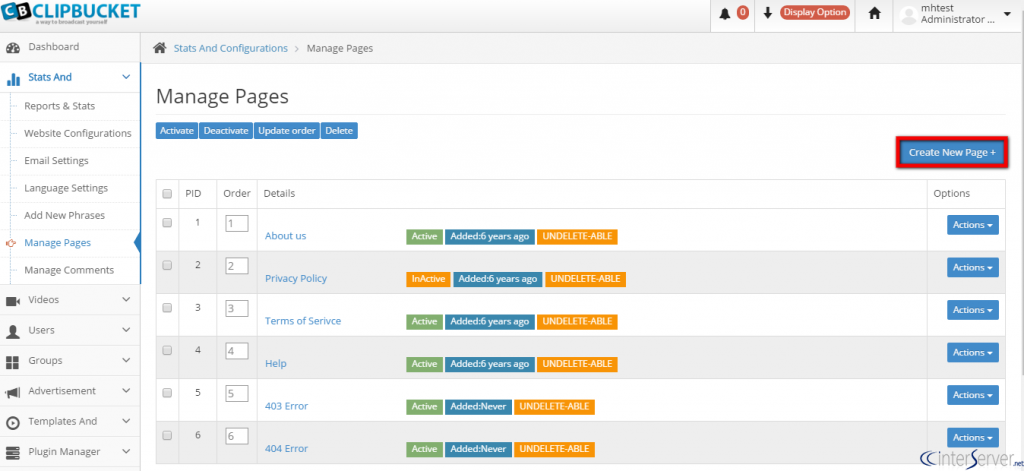Open the Privacy Policy page link

pos(296,278)
